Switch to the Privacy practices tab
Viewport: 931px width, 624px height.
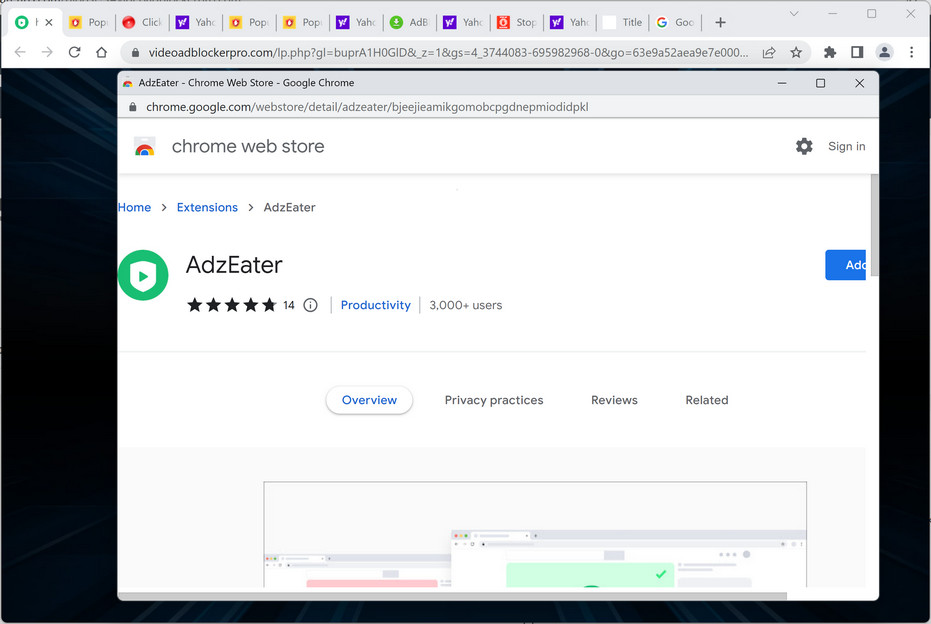(493, 400)
